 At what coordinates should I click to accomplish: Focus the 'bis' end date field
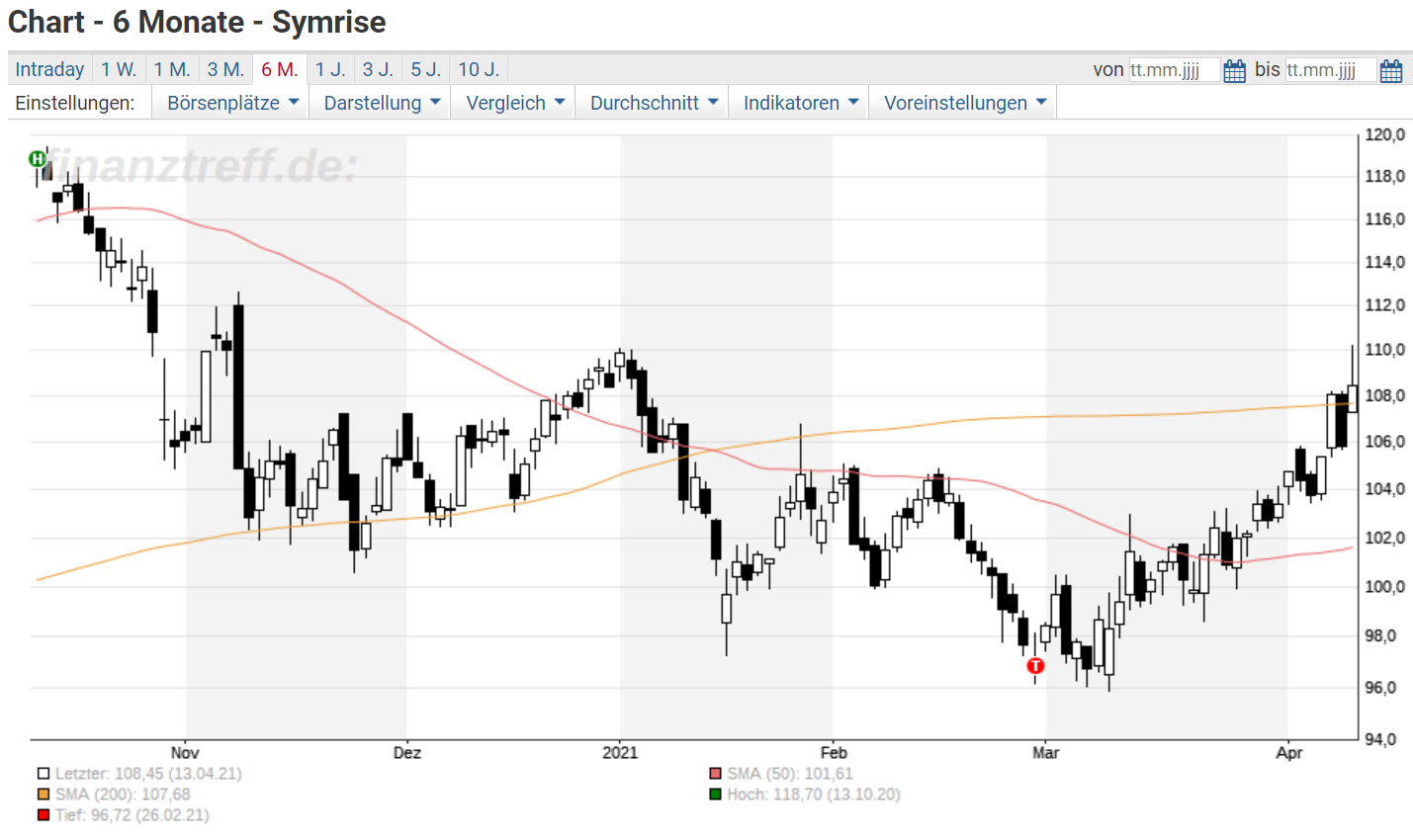pos(1331,70)
